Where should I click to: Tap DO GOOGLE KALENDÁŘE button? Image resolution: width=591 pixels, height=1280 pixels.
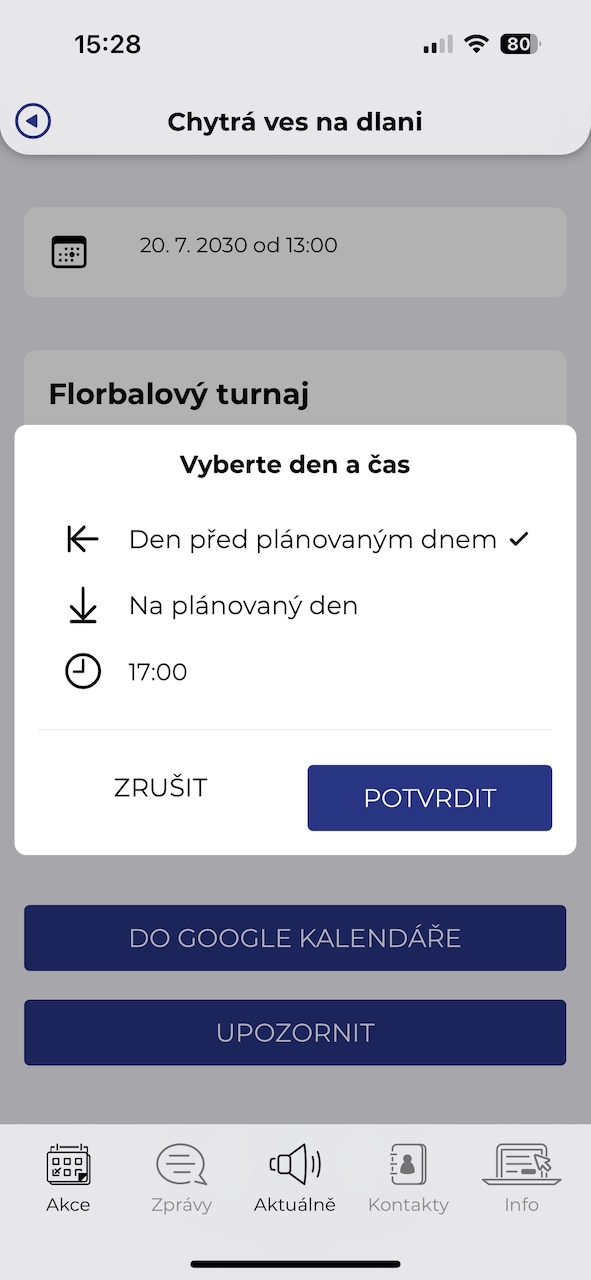click(x=295, y=938)
